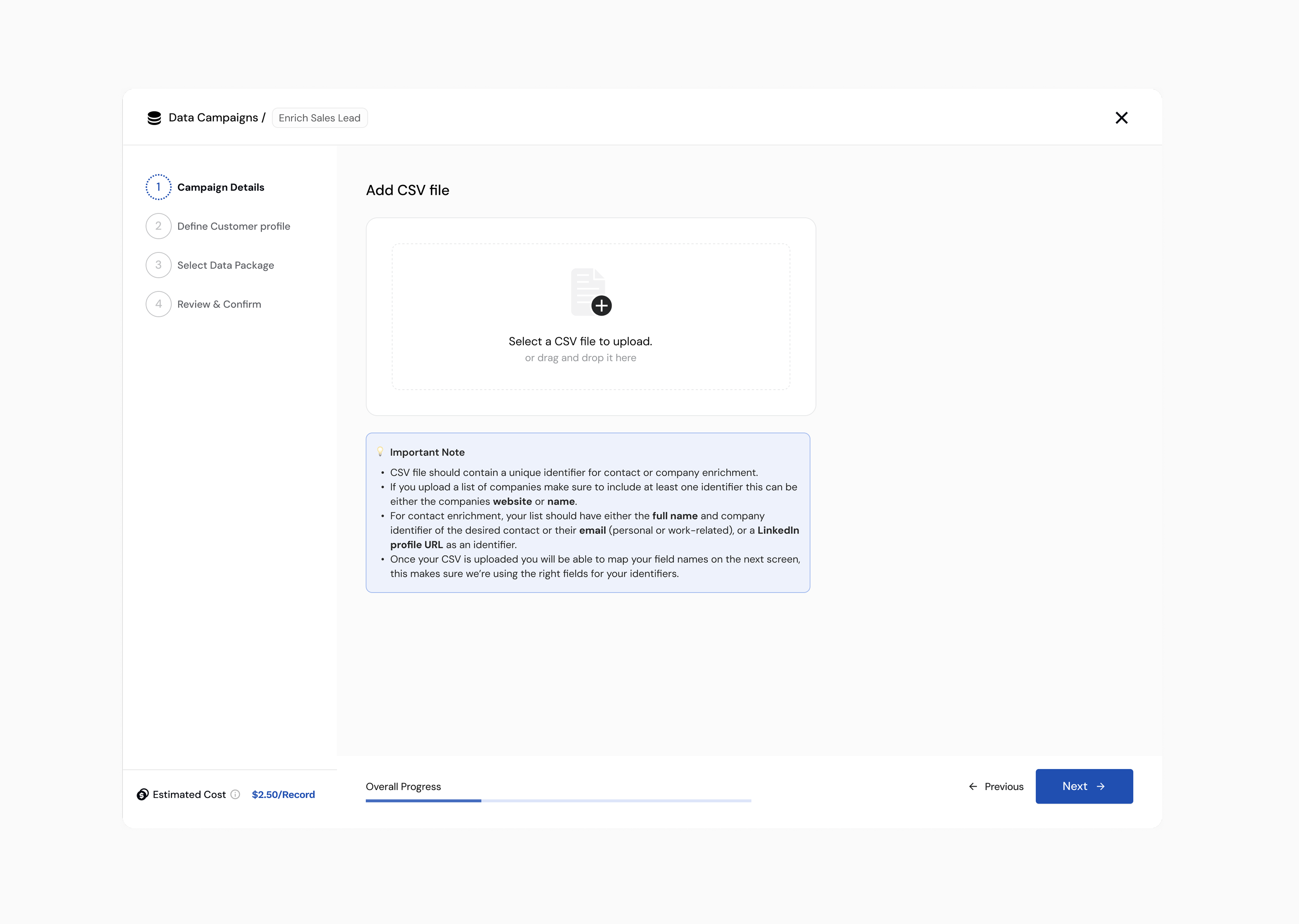Close the campaign dialog with X

pyautogui.click(x=1121, y=118)
